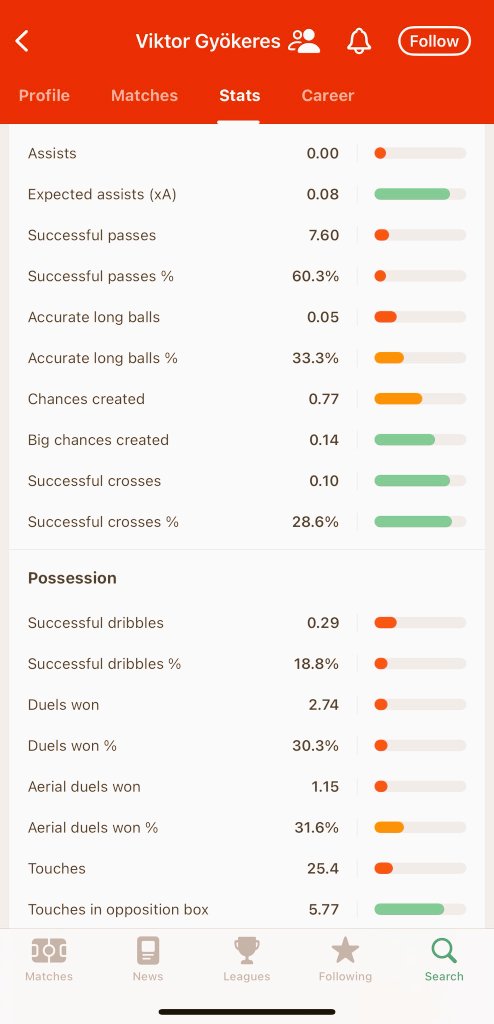Tap the Viktor Gyökeres player name title

point(208,41)
